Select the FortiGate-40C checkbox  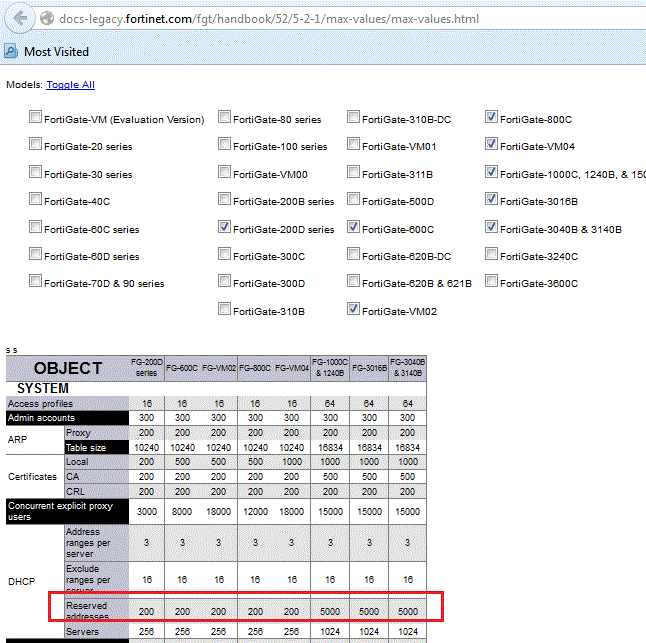pos(35,199)
